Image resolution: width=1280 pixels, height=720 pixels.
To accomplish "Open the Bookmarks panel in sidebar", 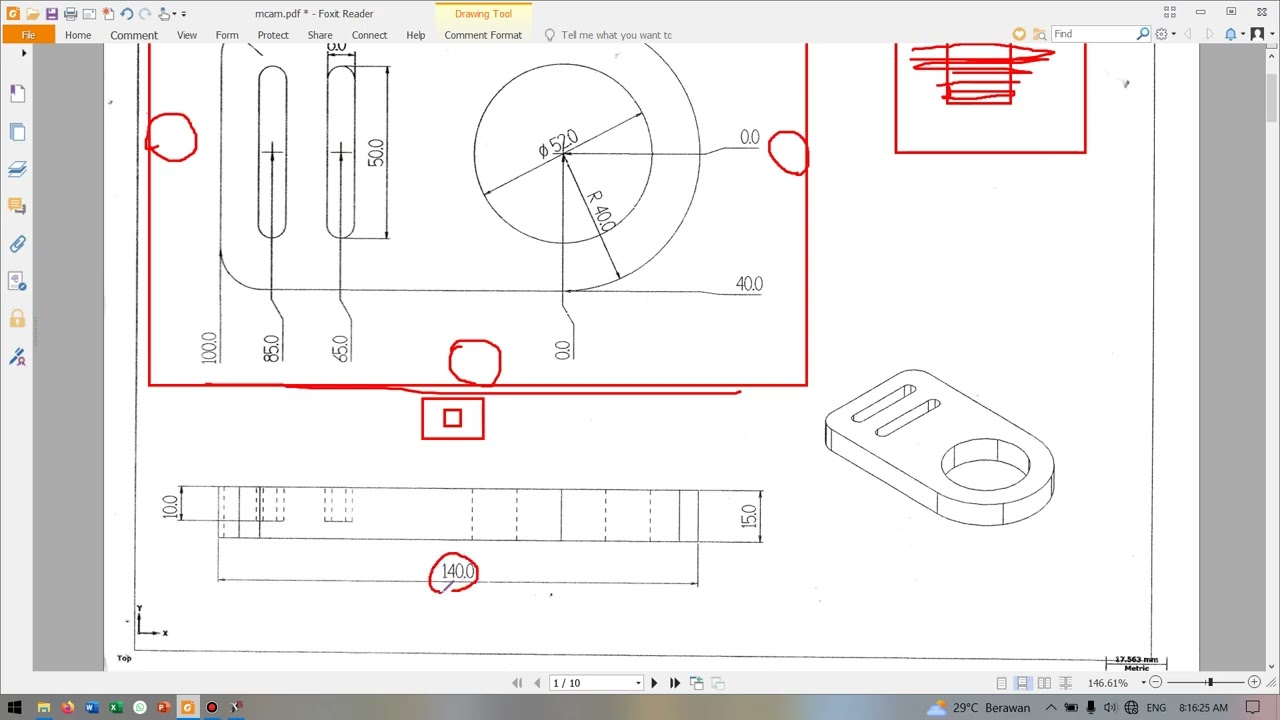I will click(x=17, y=93).
